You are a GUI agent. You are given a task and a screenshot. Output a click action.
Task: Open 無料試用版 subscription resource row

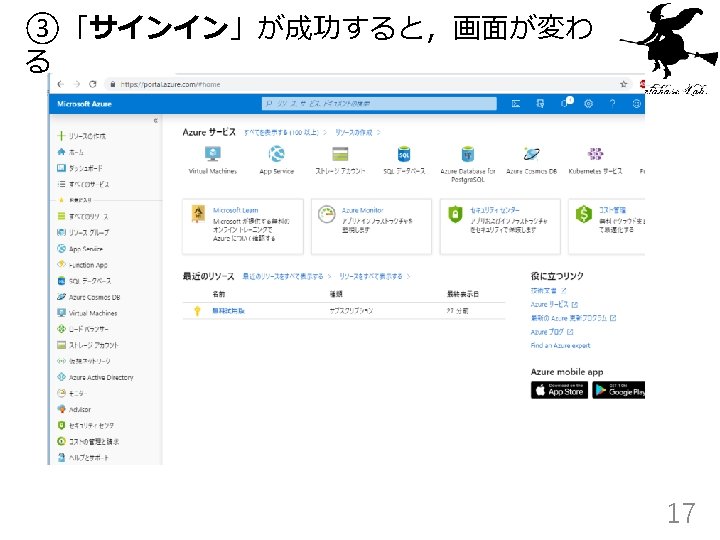point(343,311)
